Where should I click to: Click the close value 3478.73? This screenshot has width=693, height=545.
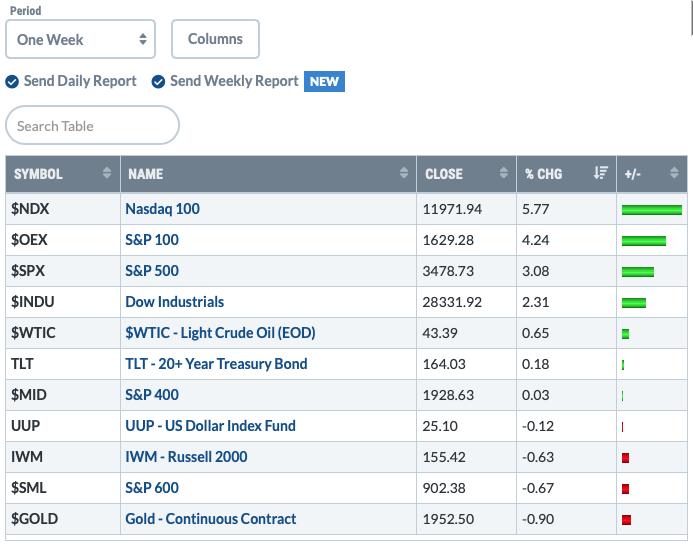pos(448,271)
